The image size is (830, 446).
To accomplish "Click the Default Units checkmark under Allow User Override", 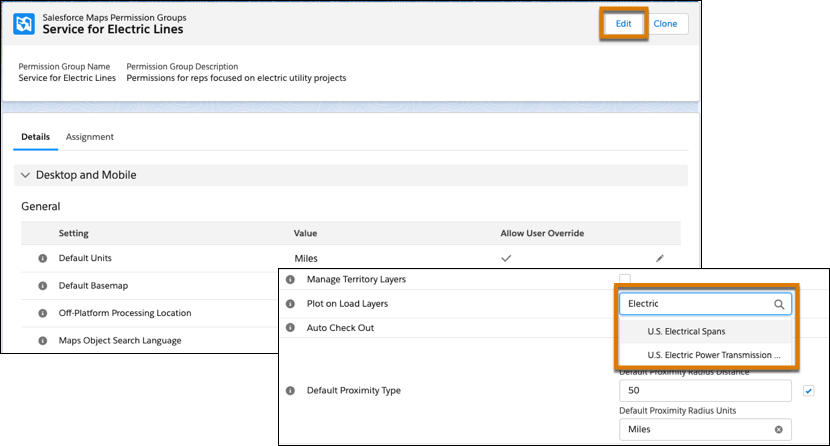I will pos(506,258).
